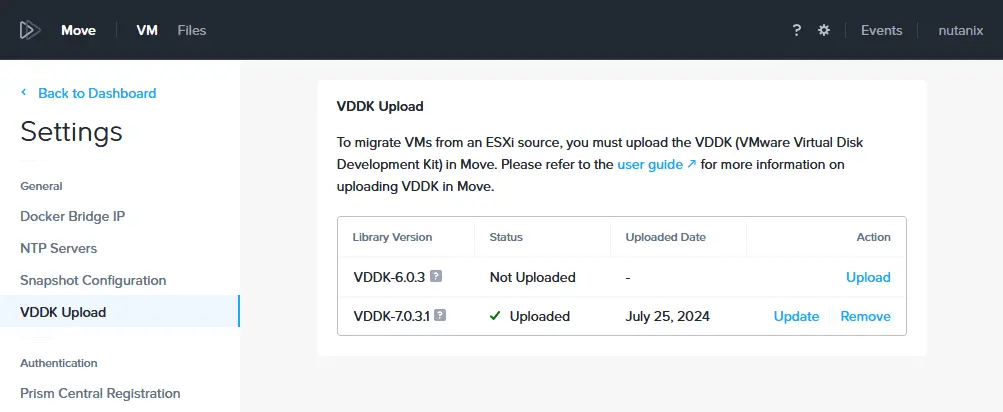1003x412 pixels.
Task: Click the info icon beside VDDK-7.0.3.1
Action: click(x=440, y=315)
